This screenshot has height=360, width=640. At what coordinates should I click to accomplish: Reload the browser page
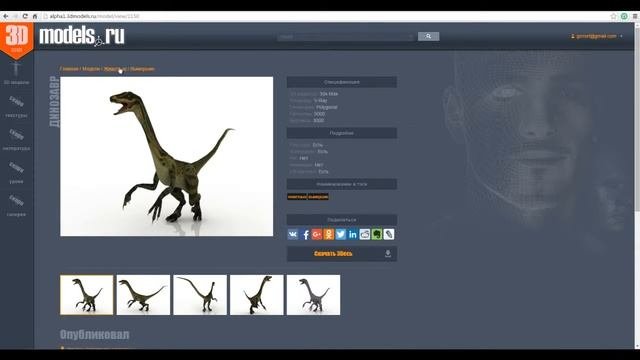pyautogui.click(x=25, y=16)
